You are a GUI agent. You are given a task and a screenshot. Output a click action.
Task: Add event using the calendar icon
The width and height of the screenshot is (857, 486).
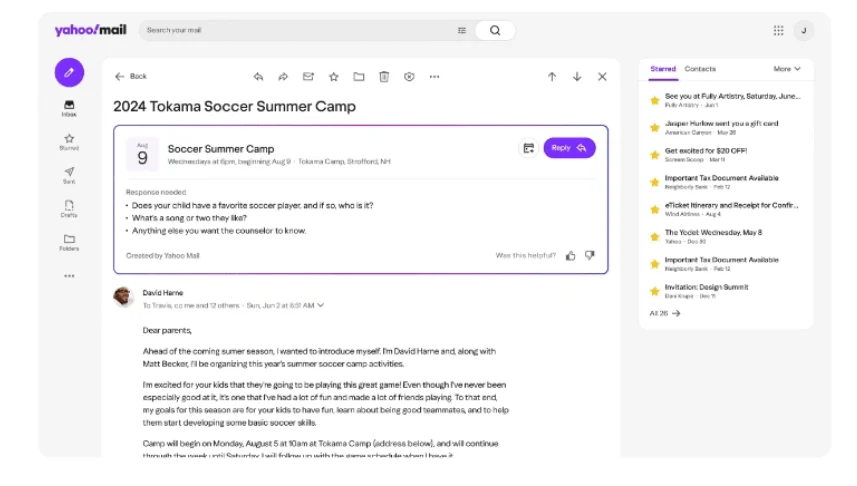(529, 148)
